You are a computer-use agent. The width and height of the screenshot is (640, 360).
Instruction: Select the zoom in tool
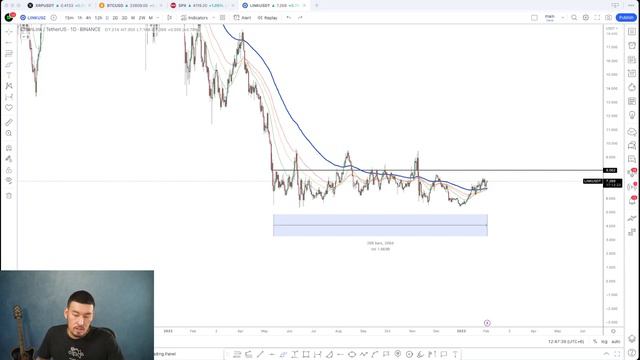click(9, 133)
